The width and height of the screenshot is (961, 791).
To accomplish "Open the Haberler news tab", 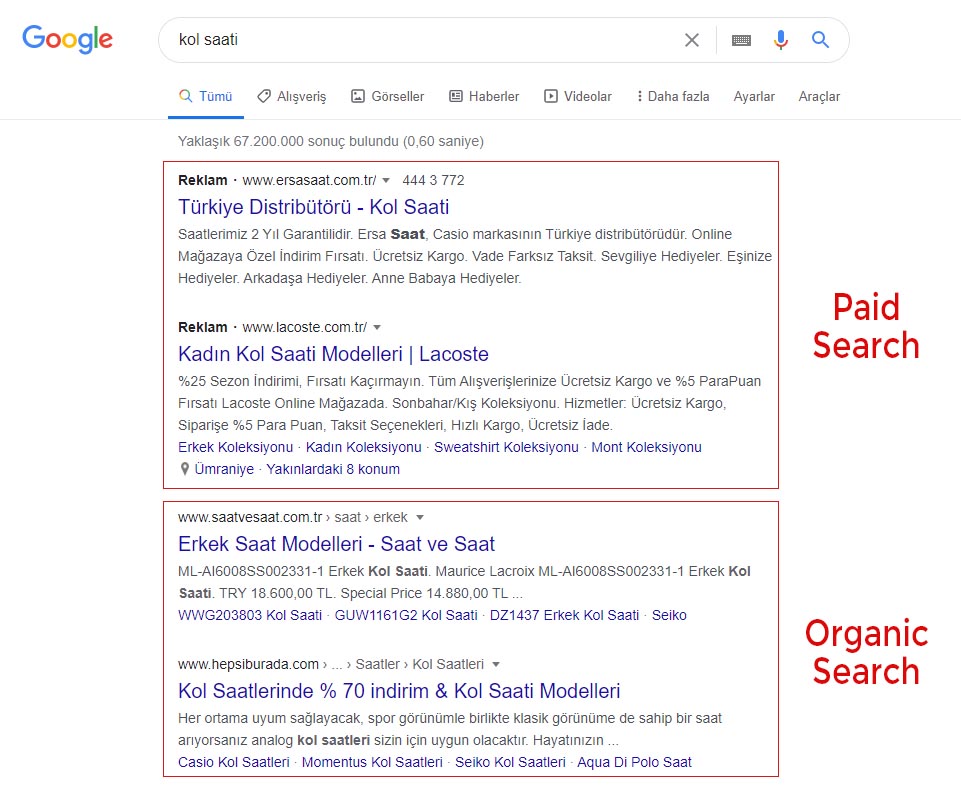I will click(x=484, y=97).
